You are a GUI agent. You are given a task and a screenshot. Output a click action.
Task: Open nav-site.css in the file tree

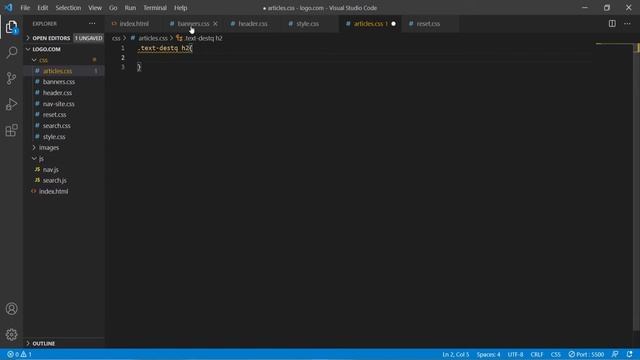(59, 104)
